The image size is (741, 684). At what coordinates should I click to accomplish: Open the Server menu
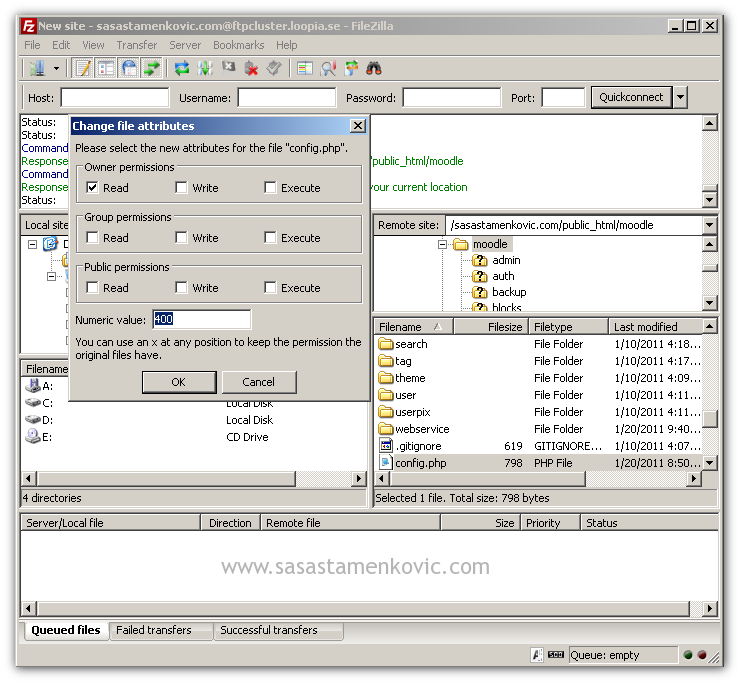[185, 45]
